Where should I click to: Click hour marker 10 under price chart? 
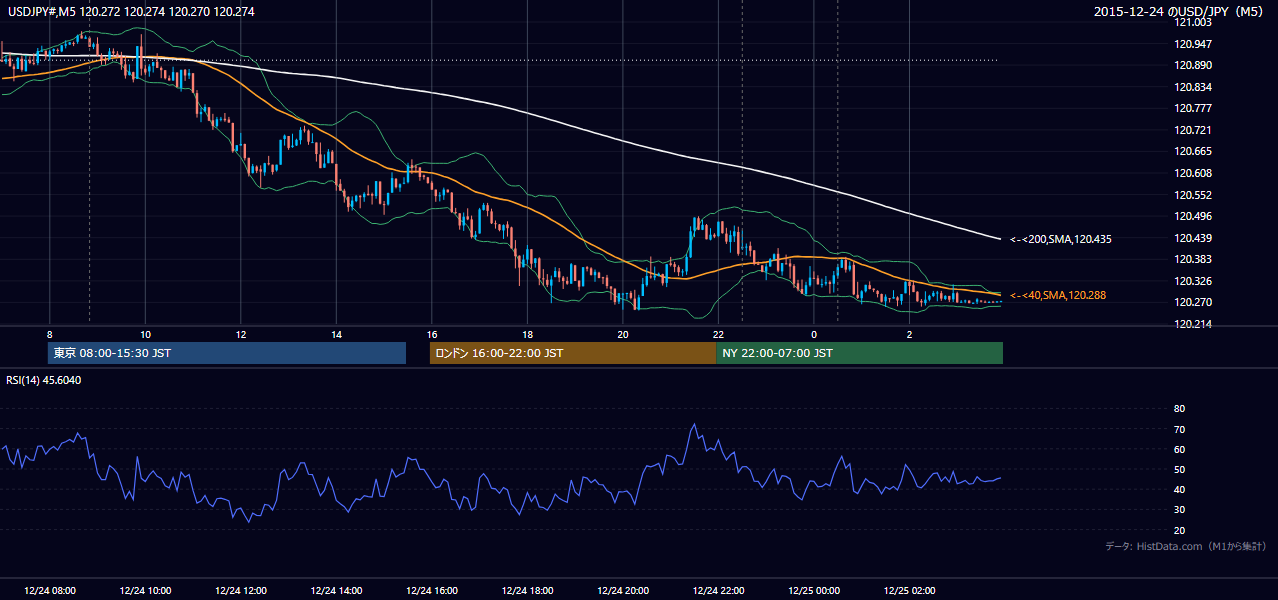[145, 334]
